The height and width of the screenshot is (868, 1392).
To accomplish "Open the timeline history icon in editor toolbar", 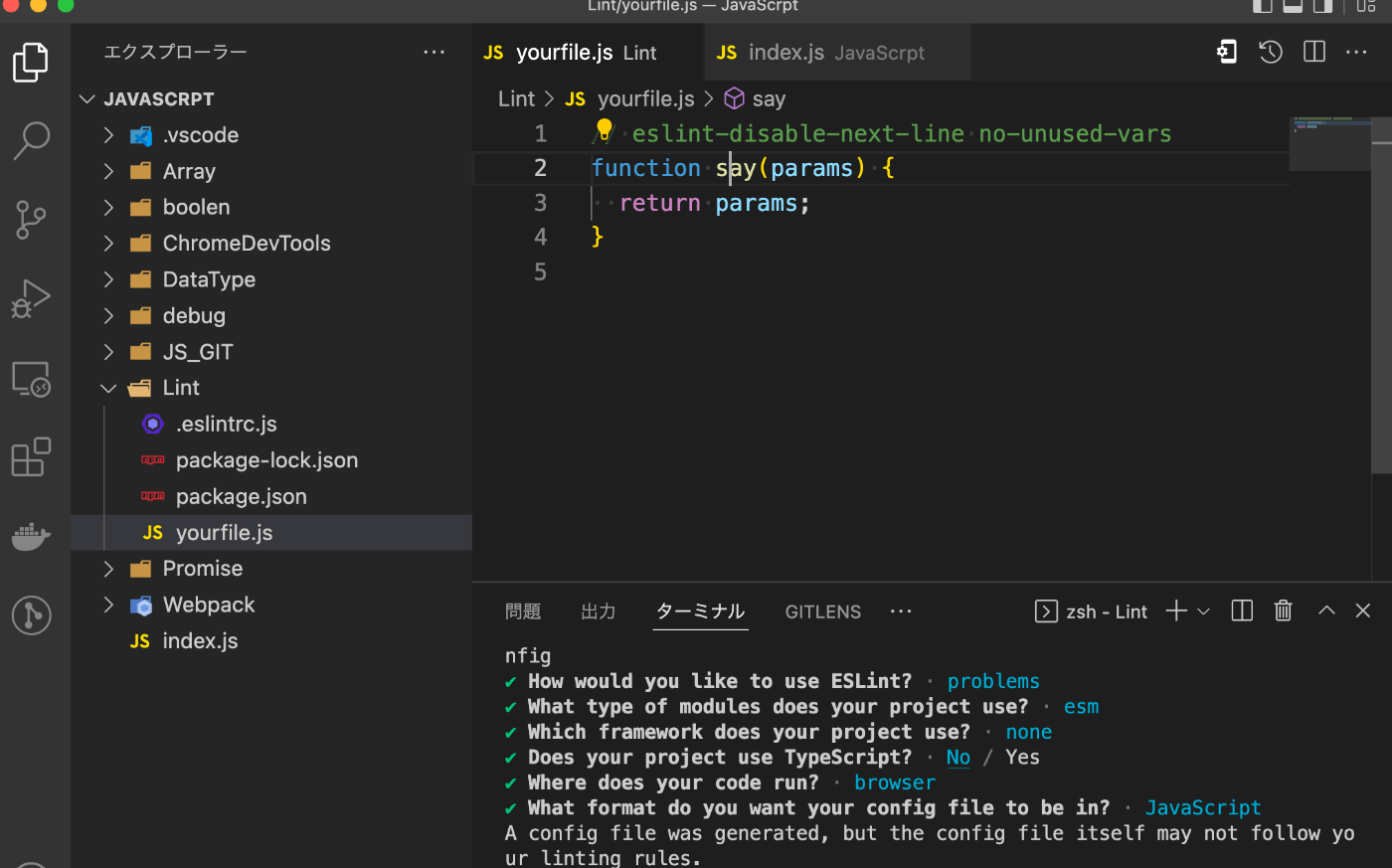I will pos(1271,52).
